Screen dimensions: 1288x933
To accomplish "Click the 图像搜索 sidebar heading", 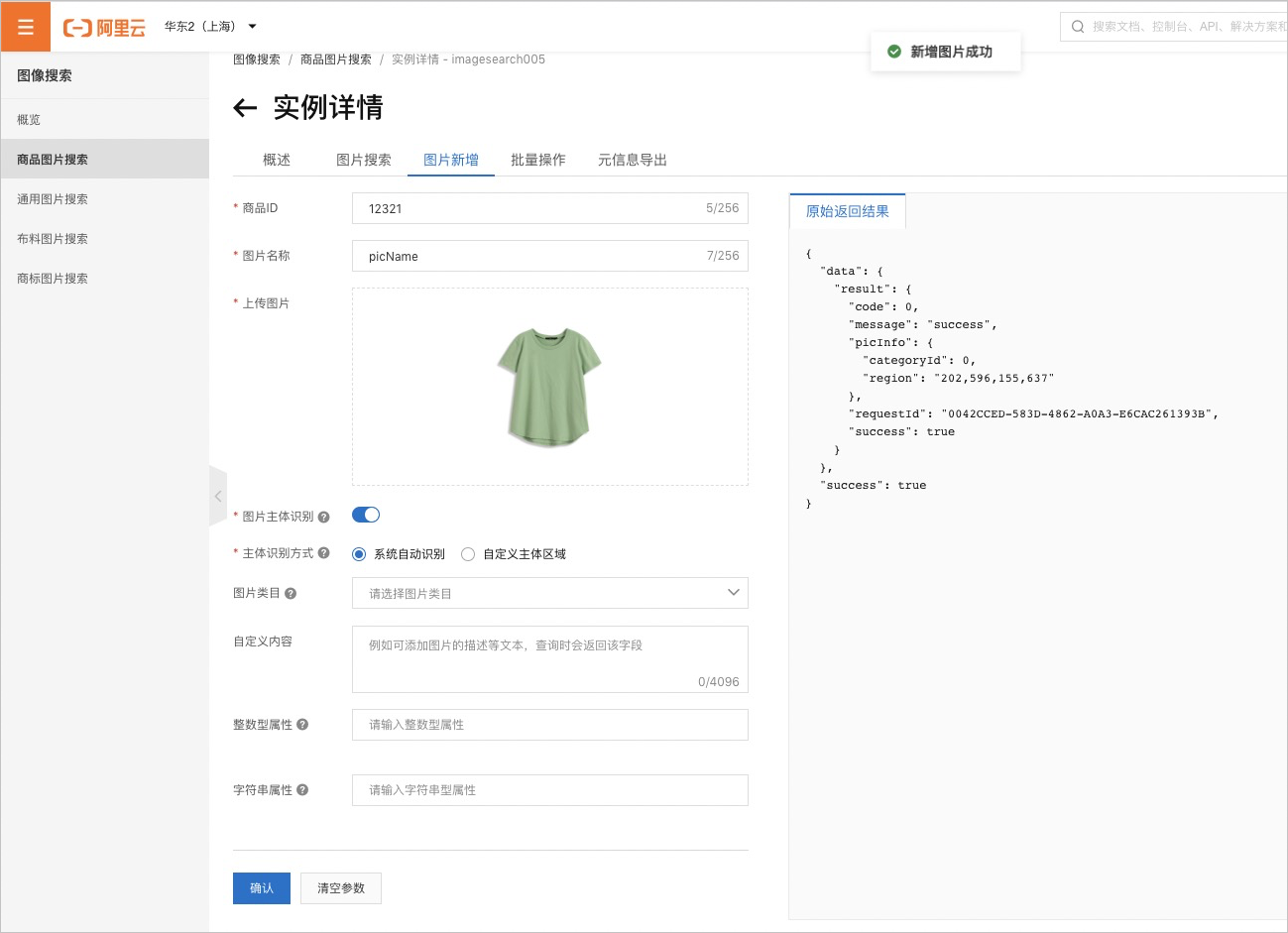I will [x=45, y=75].
